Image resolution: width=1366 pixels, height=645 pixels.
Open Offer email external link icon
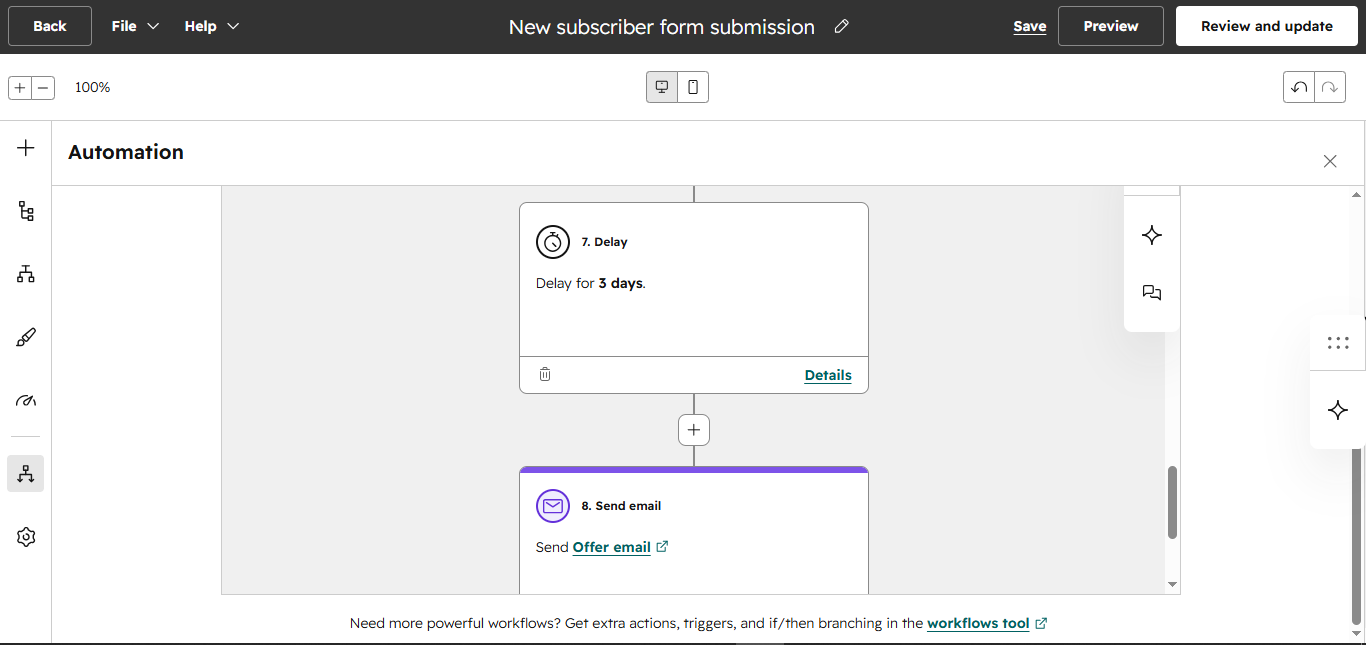[662, 546]
